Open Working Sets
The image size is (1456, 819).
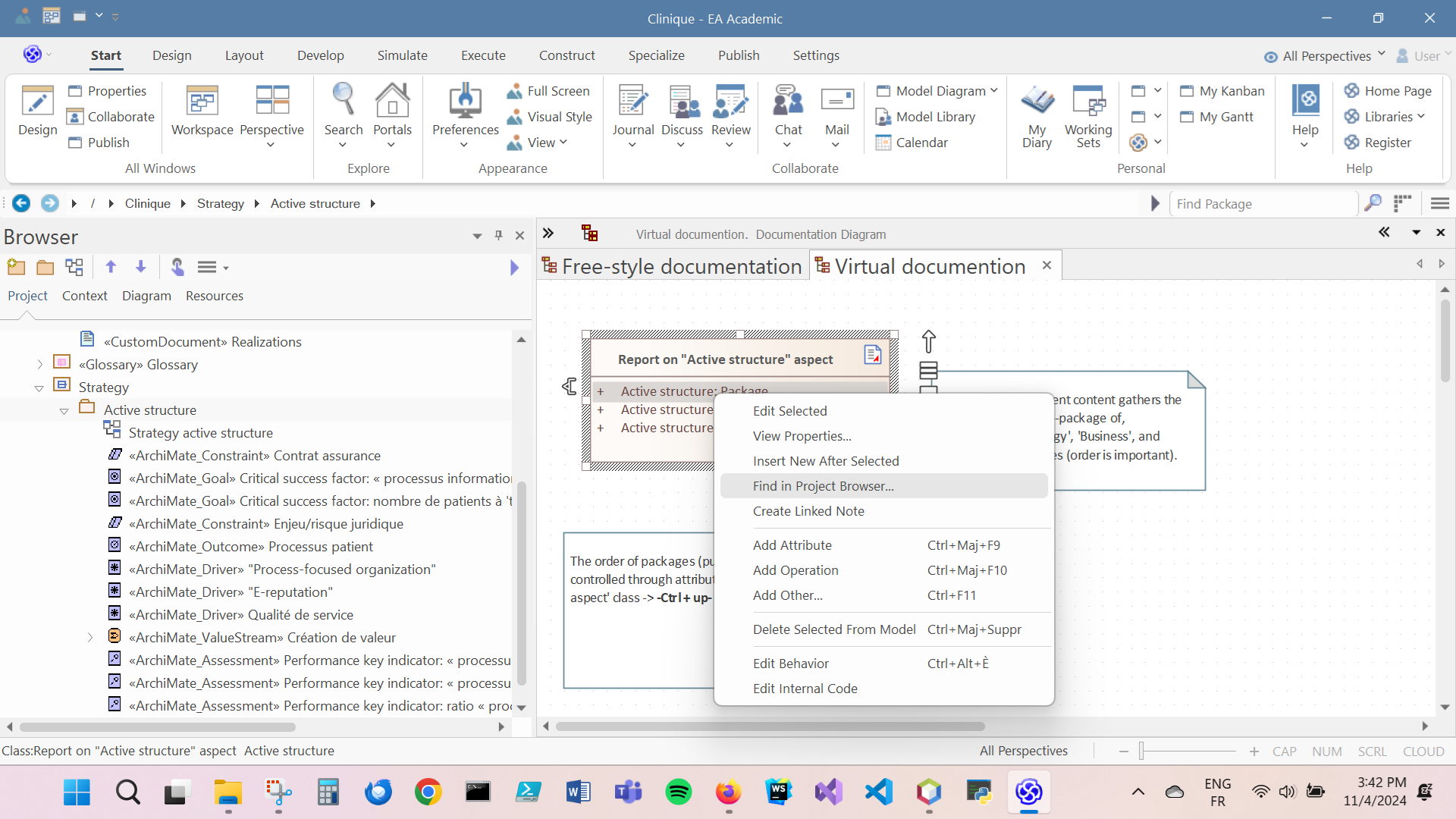(x=1087, y=115)
